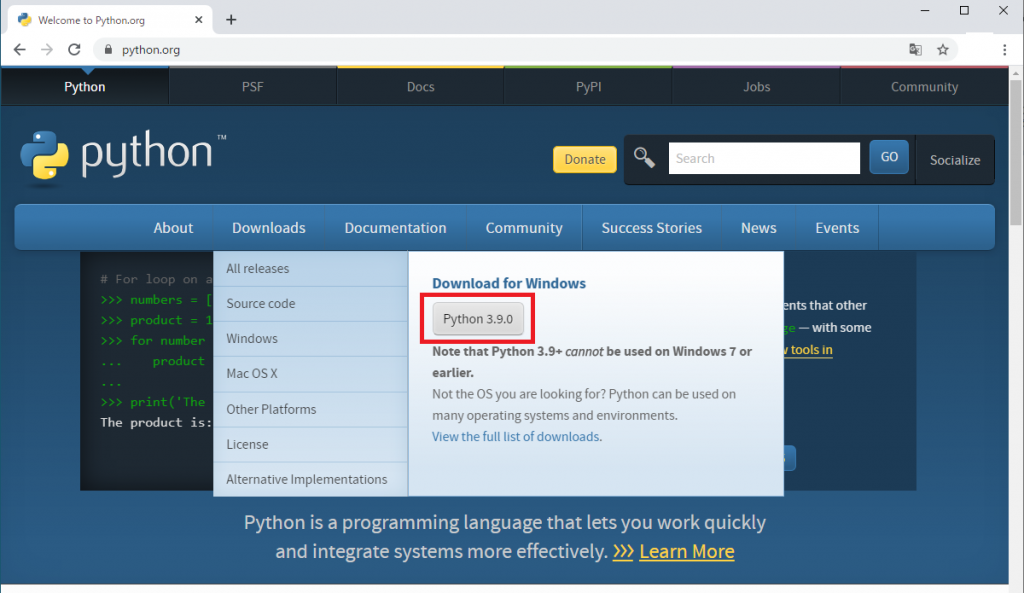Maximize the browser window
This screenshot has height=593, width=1024.
pos(964,10)
